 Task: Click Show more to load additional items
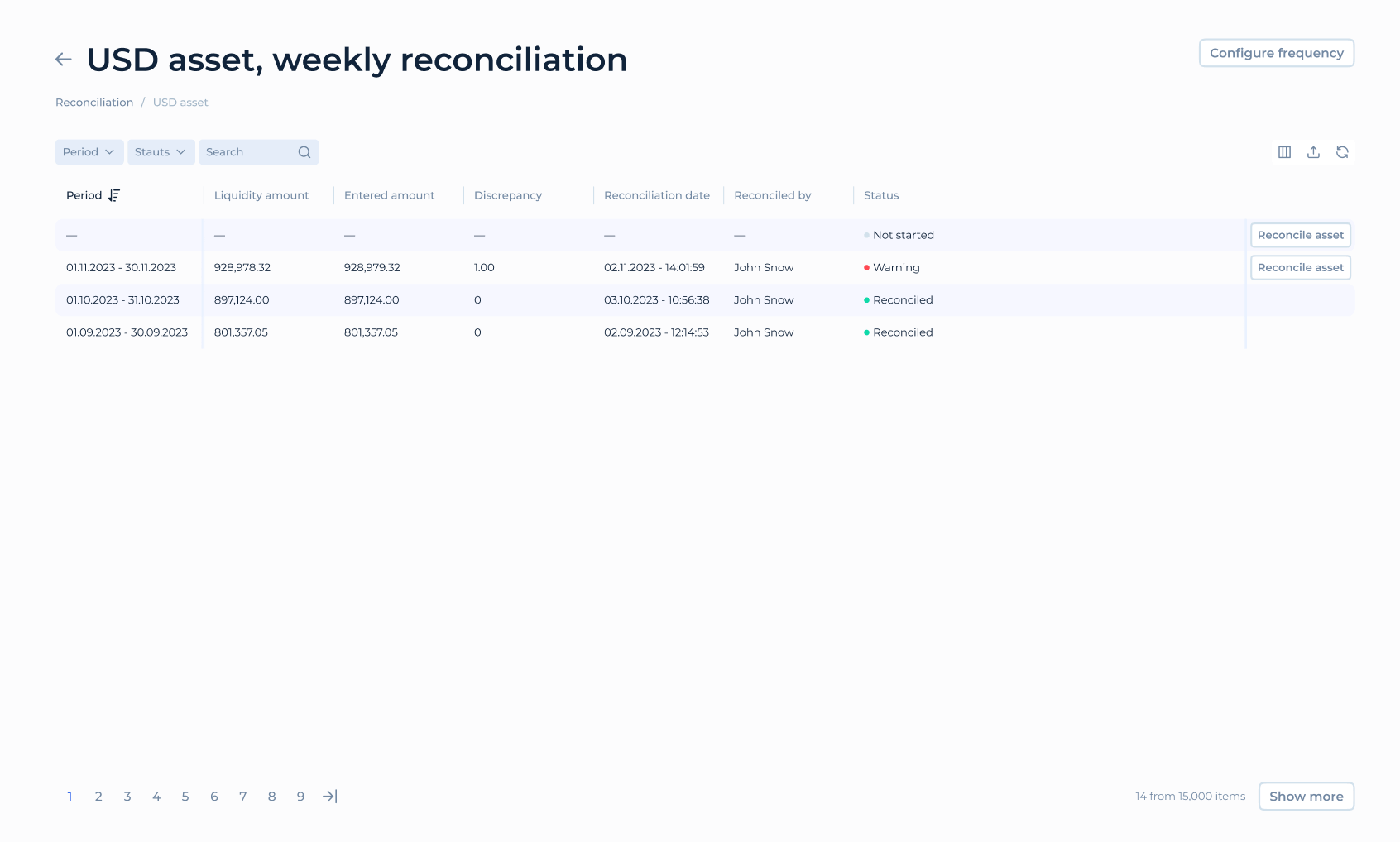pyautogui.click(x=1306, y=796)
